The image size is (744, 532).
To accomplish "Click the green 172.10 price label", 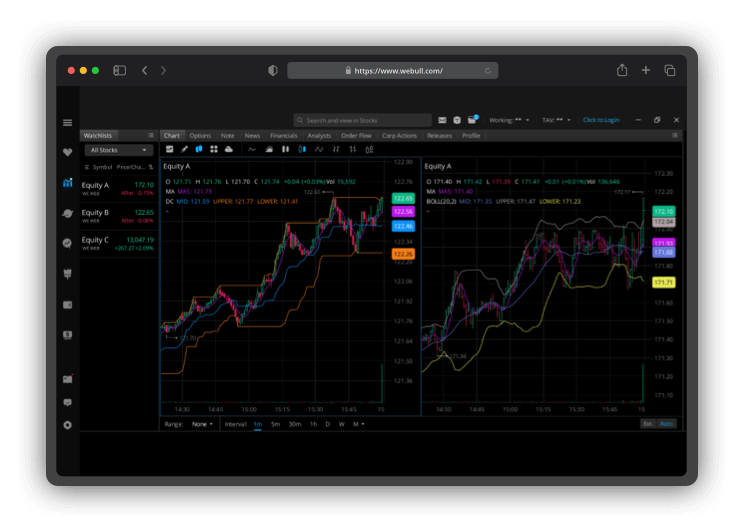I will coord(663,211).
